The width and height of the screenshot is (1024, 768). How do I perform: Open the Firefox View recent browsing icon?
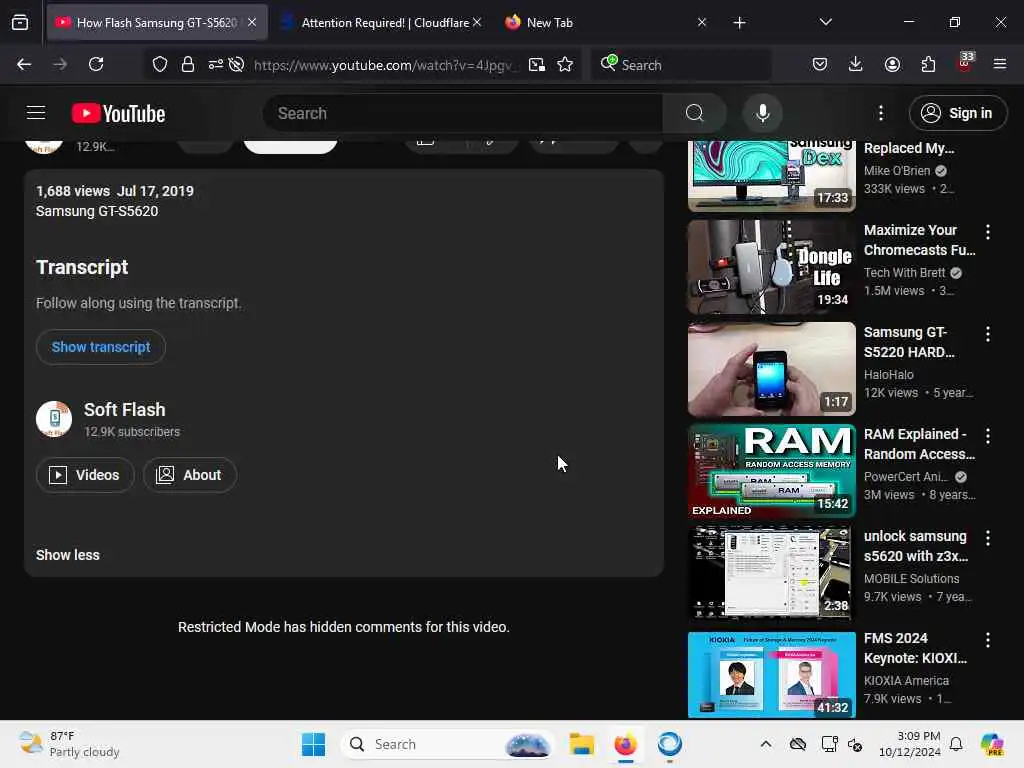tap(20, 23)
